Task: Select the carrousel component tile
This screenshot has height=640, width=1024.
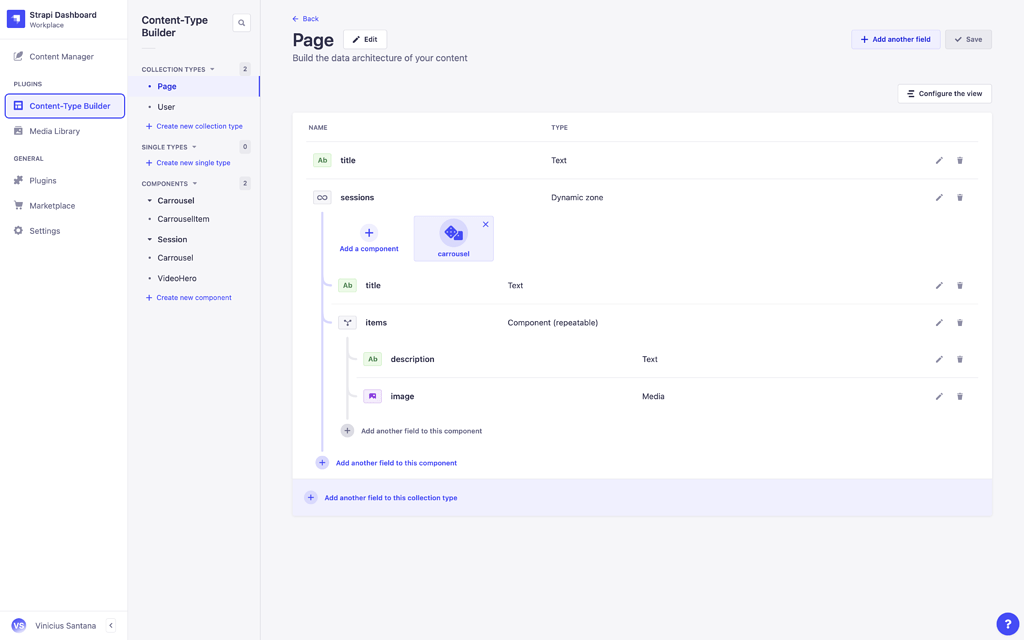Action: [x=453, y=240]
